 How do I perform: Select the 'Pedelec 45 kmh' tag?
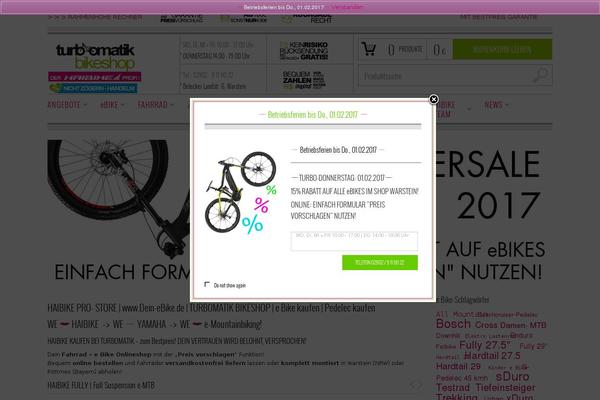(462, 378)
